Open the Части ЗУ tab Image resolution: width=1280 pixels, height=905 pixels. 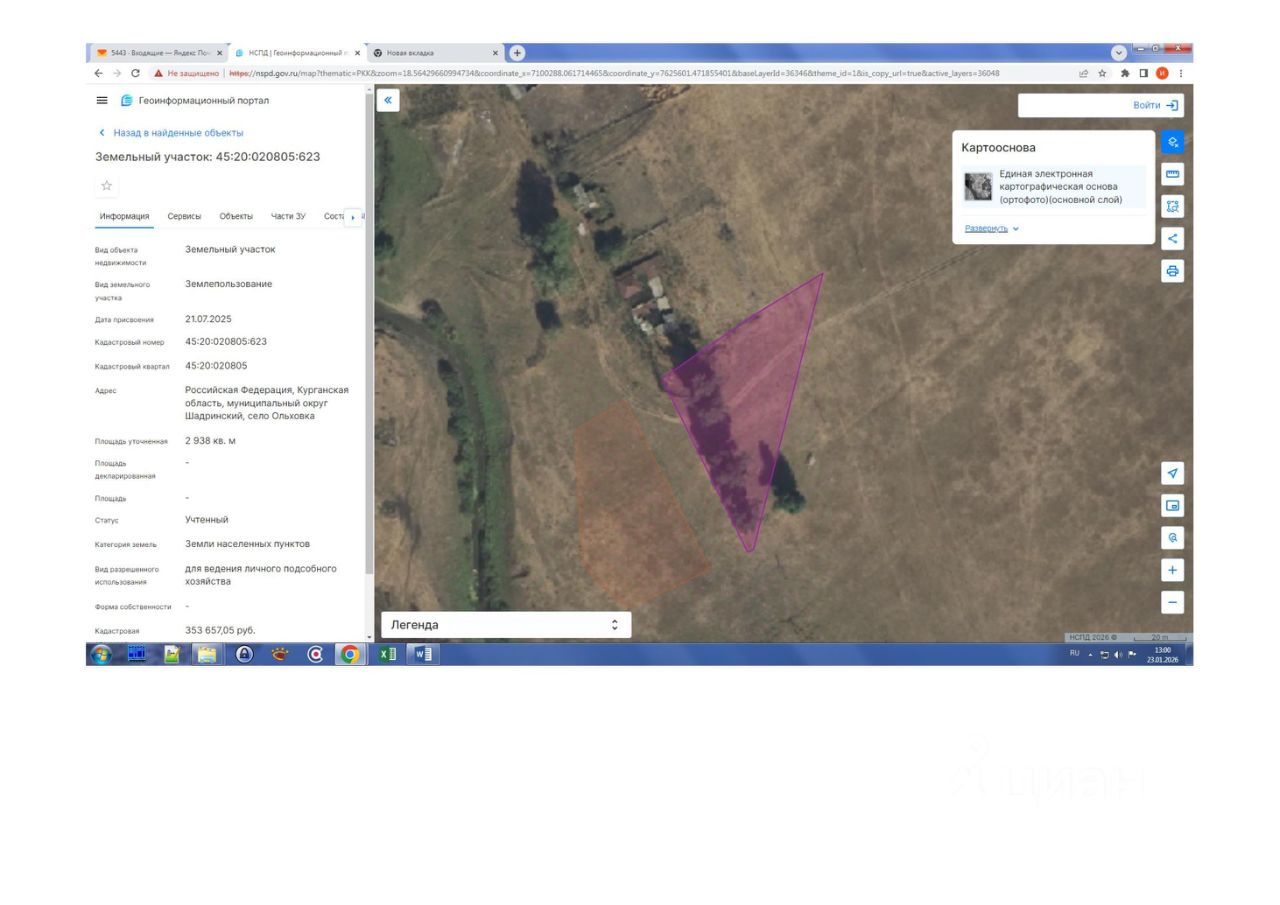pos(288,216)
